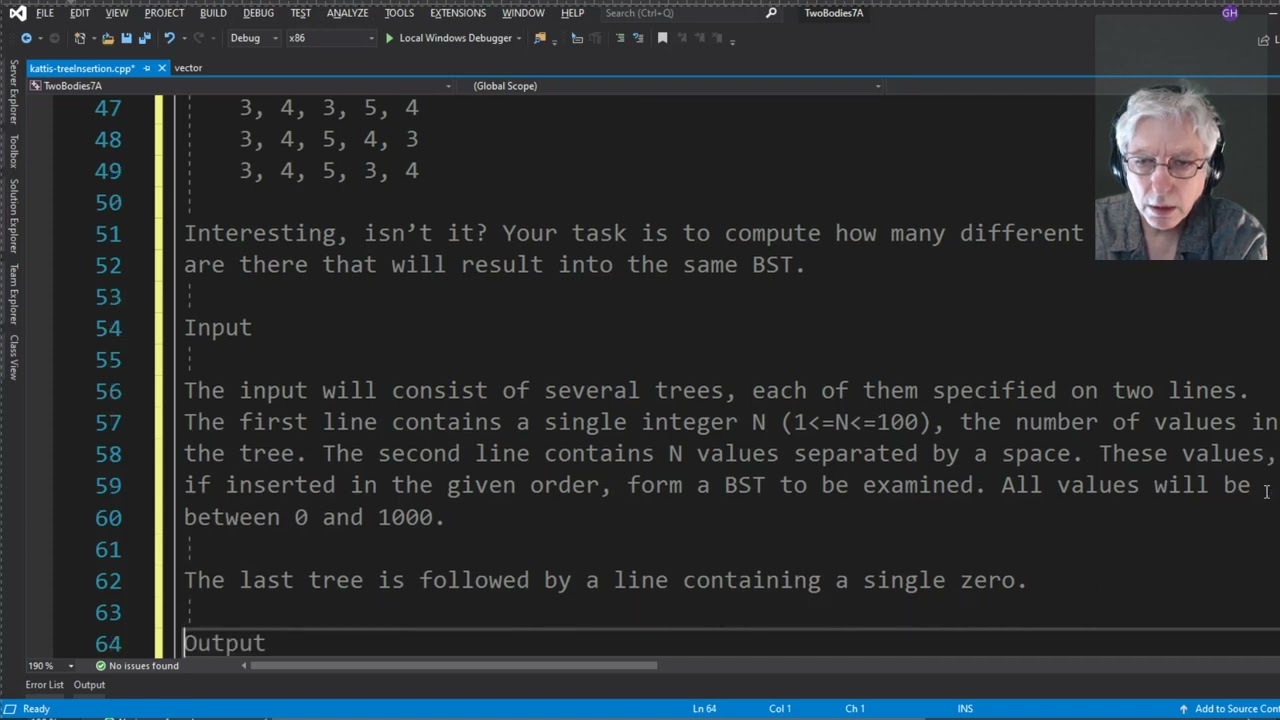The width and height of the screenshot is (1280, 720).
Task: Toggle a bookmark on the current line
Action: pyautogui.click(x=662, y=38)
